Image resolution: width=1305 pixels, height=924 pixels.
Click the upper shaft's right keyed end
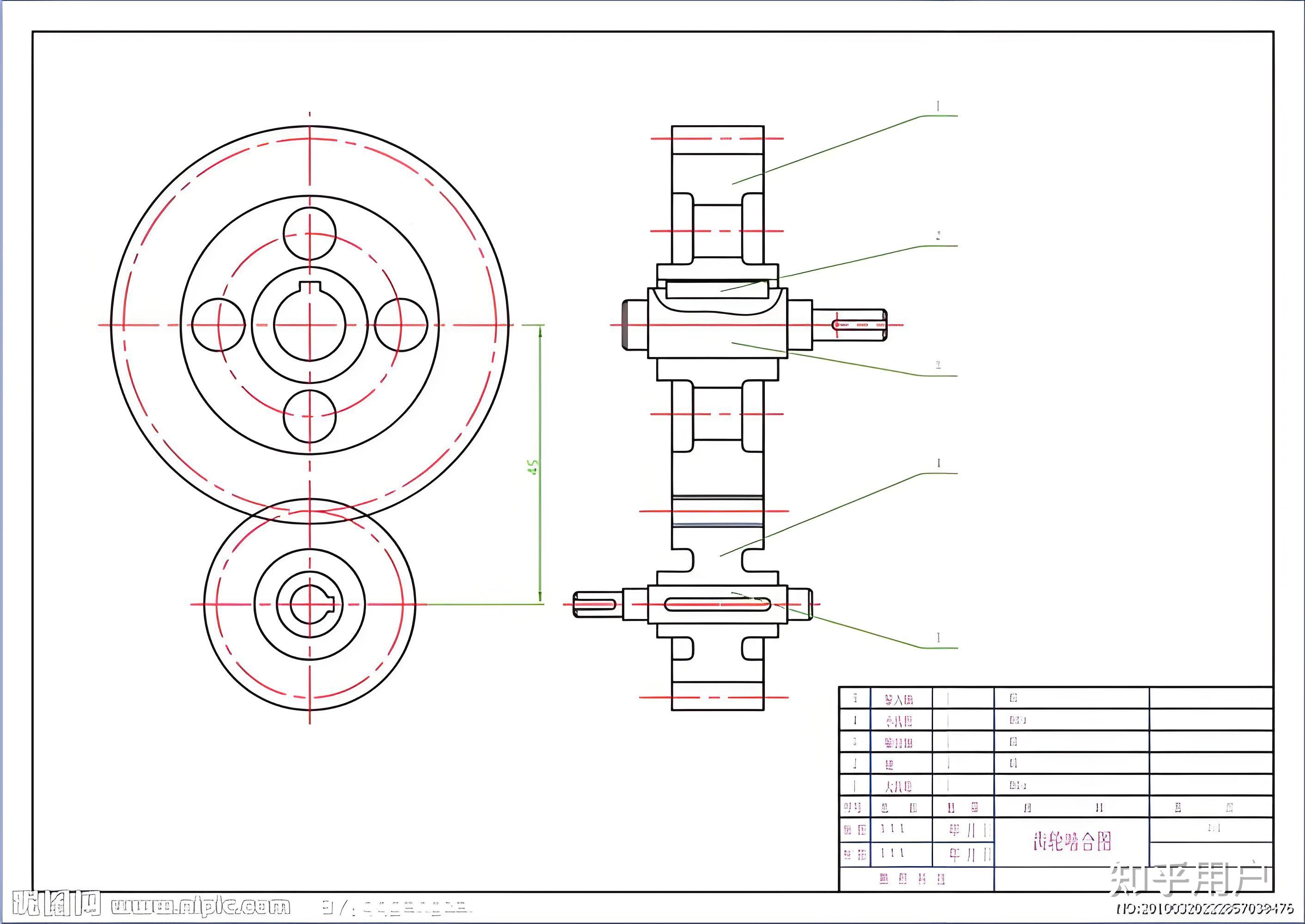click(x=849, y=325)
